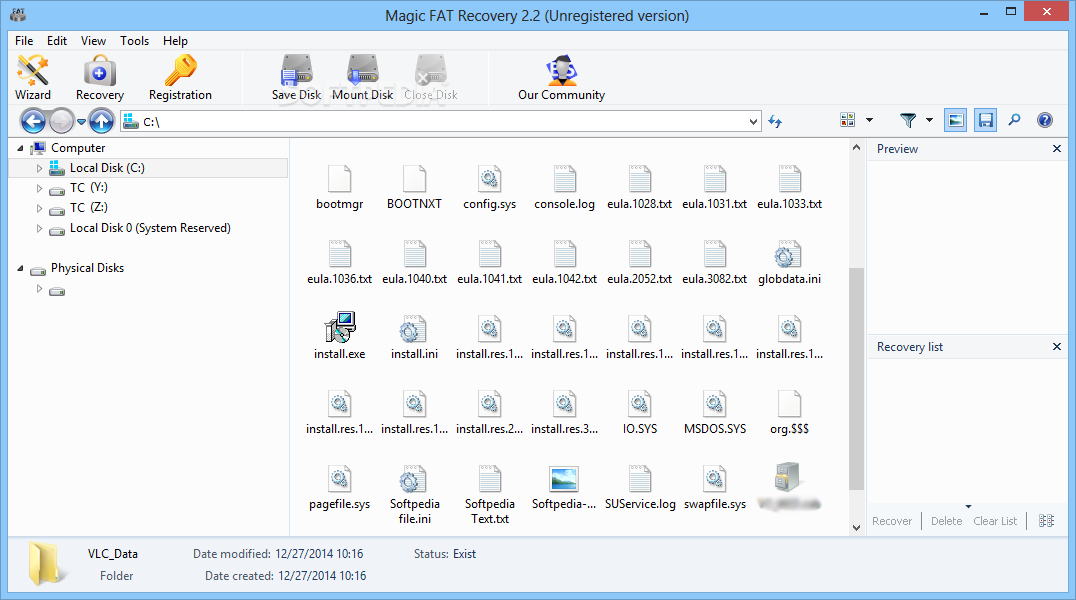Click the recovery list options icon
The width and height of the screenshot is (1076, 600).
point(1046,521)
